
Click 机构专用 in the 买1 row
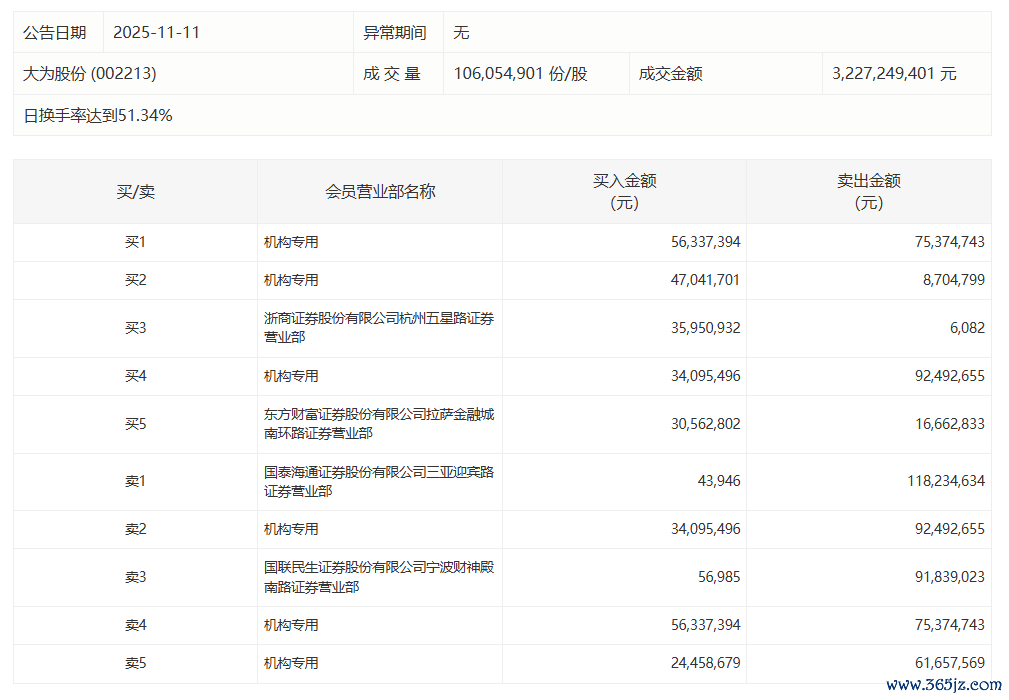tap(292, 243)
